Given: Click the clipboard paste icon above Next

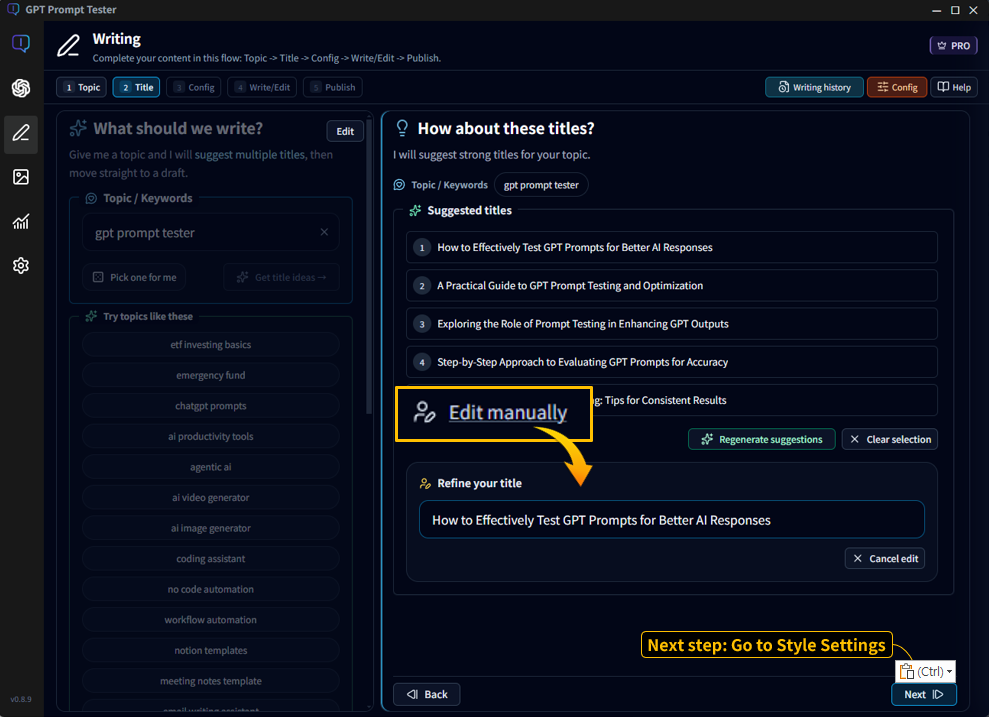Looking at the screenshot, I should pyautogui.click(x=907, y=670).
